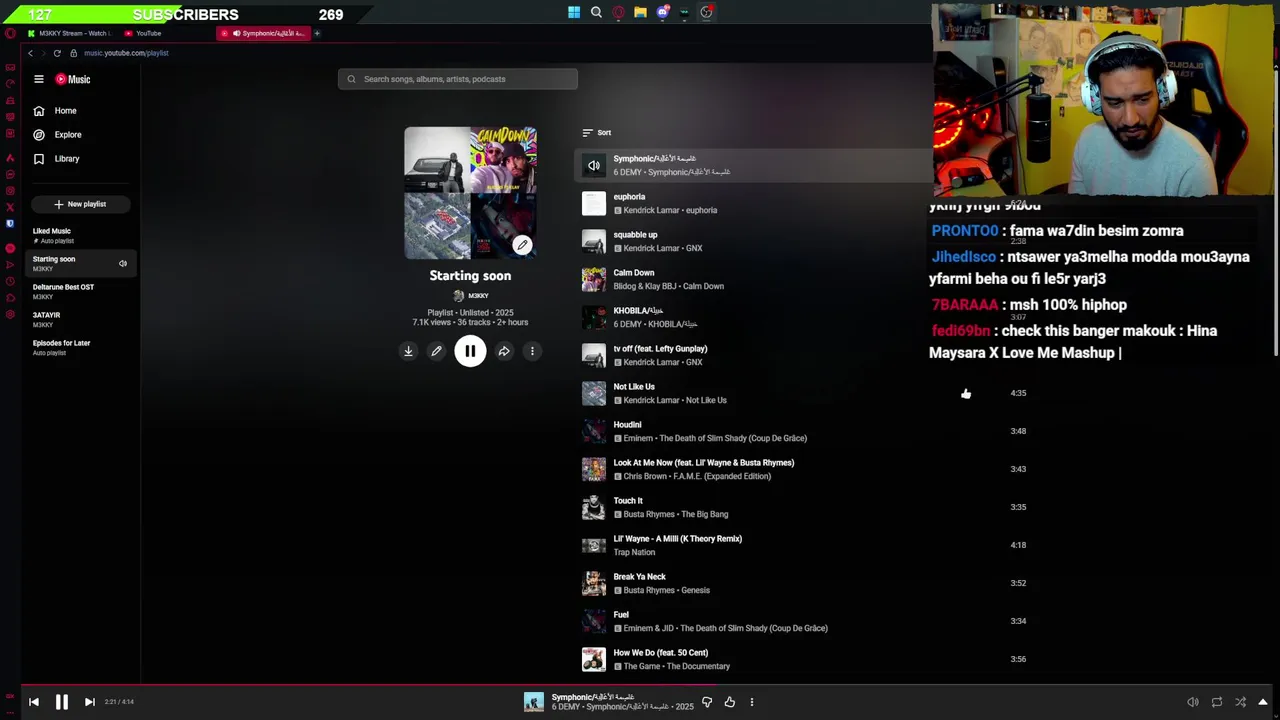Click the speaker icon beside Starting soon

pyautogui.click(x=123, y=263)
